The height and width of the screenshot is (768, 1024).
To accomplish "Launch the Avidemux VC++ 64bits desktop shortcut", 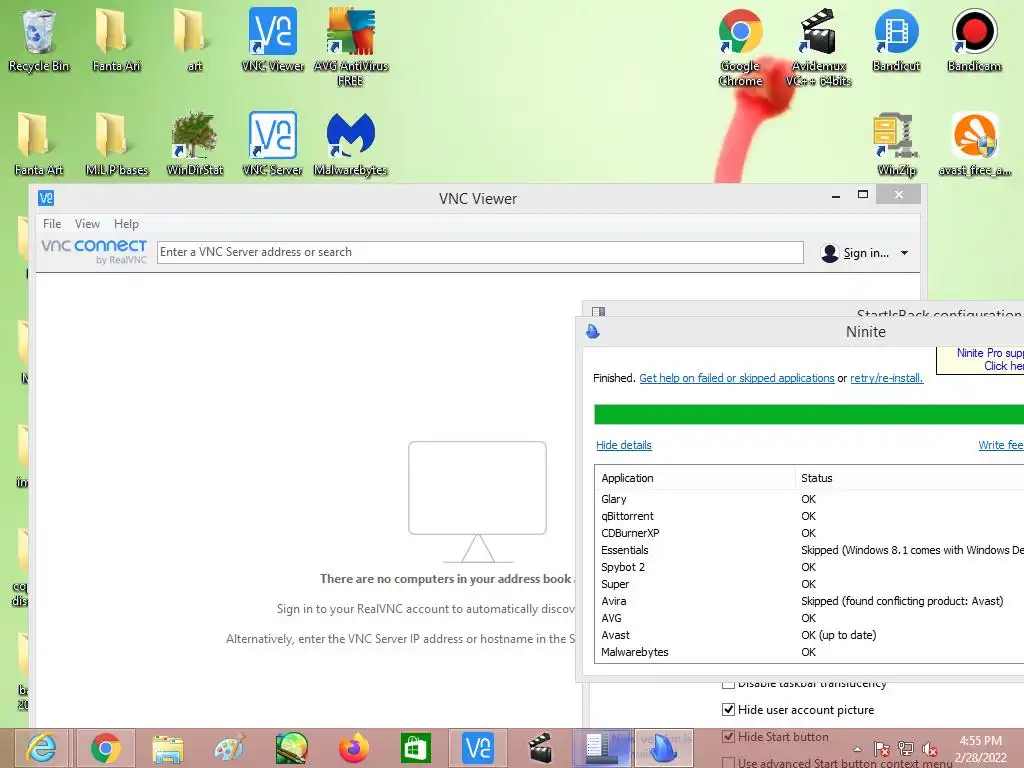I will (818, 47).
